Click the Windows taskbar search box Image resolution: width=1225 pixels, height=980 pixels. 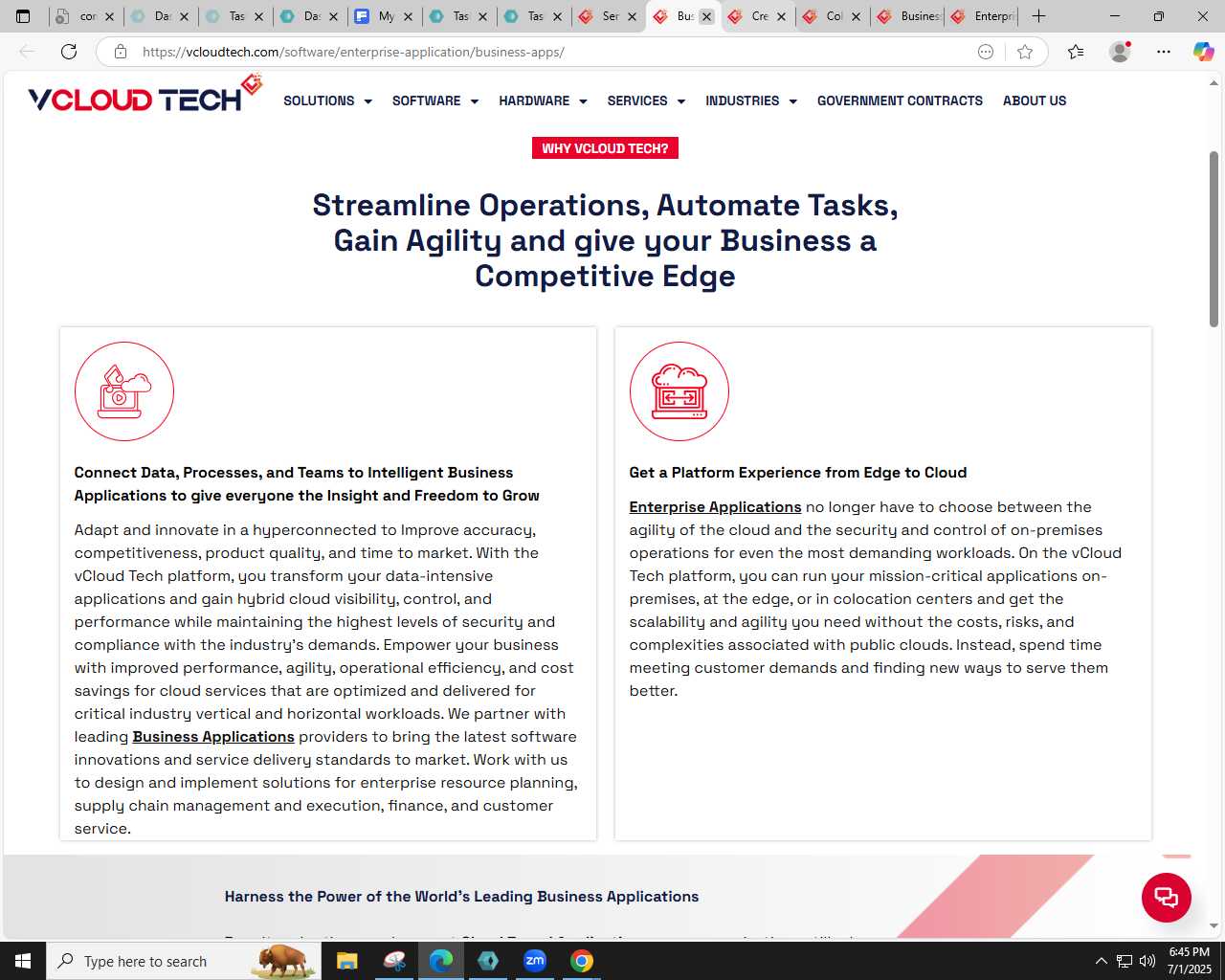coord(184,961)
